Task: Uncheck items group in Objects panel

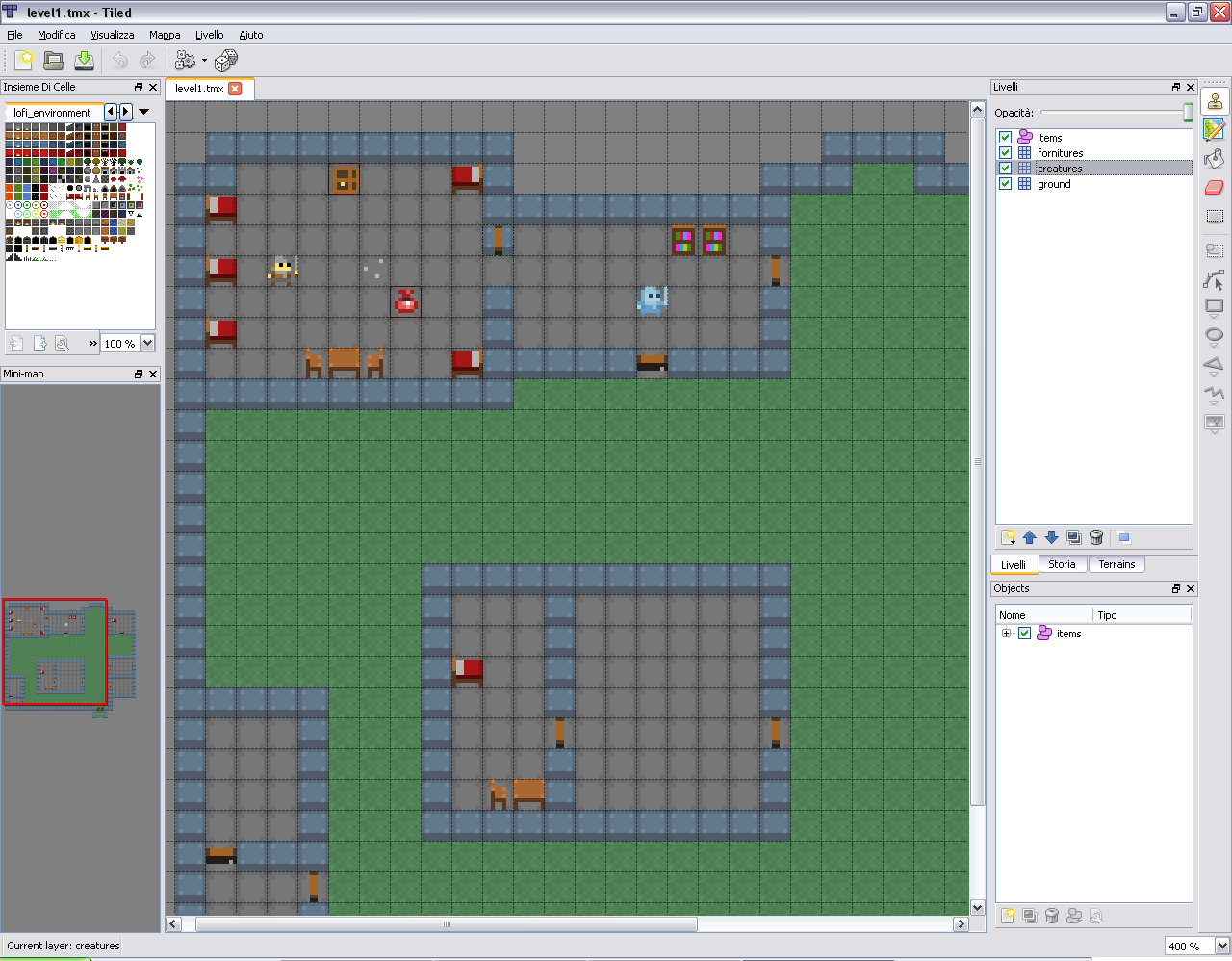Action: [x=1025, y=633]
